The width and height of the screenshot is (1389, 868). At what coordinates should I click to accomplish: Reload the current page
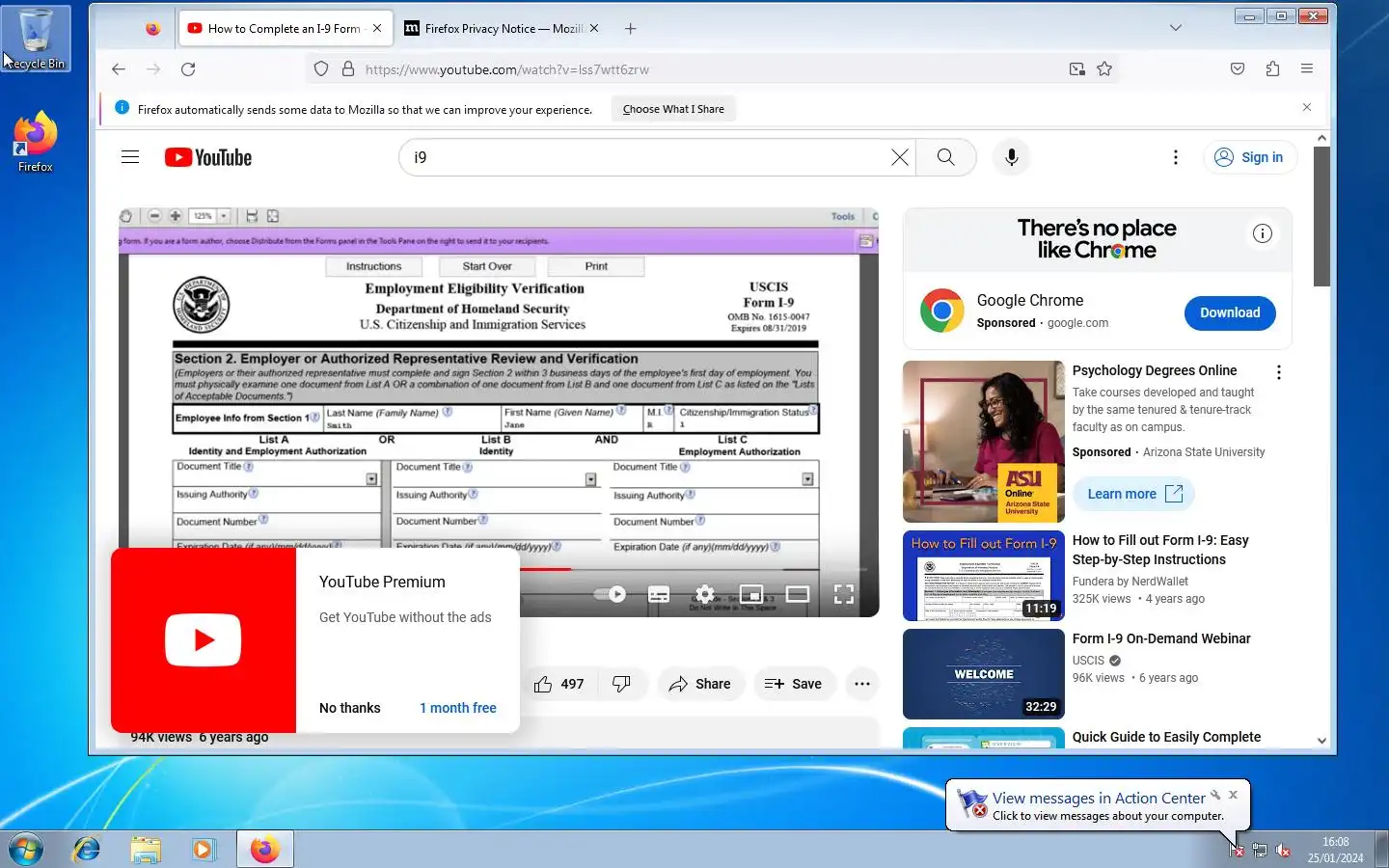[188, 68]
